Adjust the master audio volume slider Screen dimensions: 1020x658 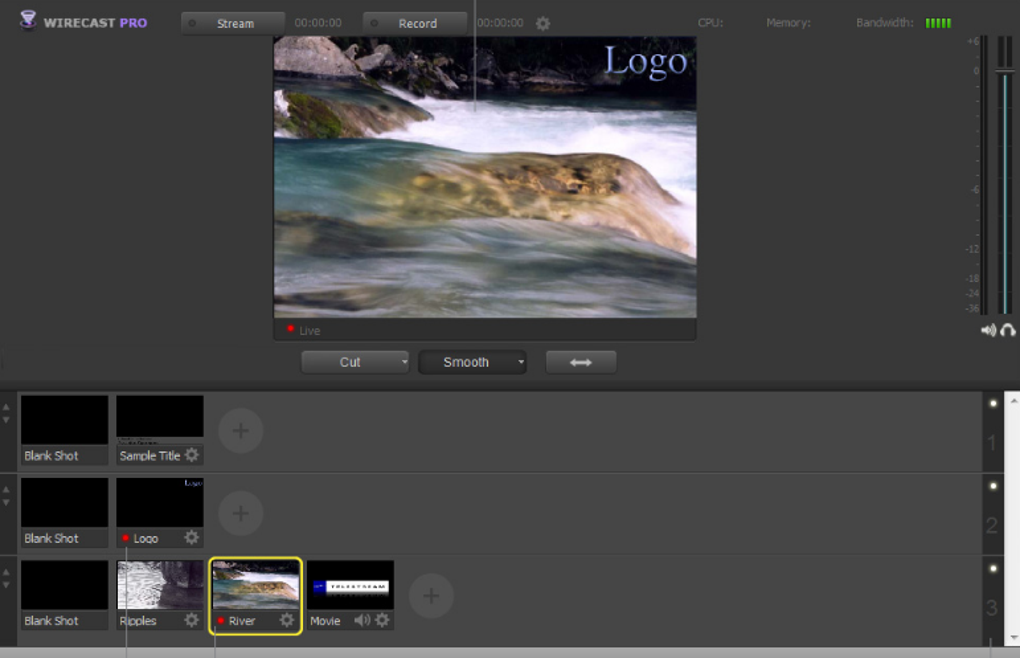point(1005,70)
